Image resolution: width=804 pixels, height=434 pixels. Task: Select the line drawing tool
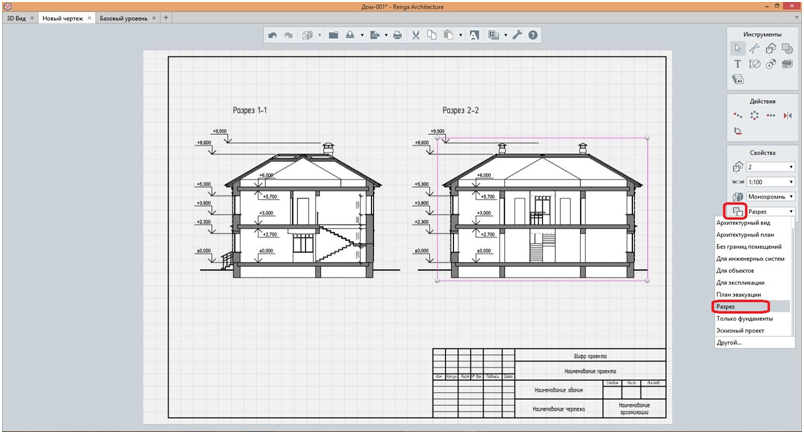(x=754, y=49)
